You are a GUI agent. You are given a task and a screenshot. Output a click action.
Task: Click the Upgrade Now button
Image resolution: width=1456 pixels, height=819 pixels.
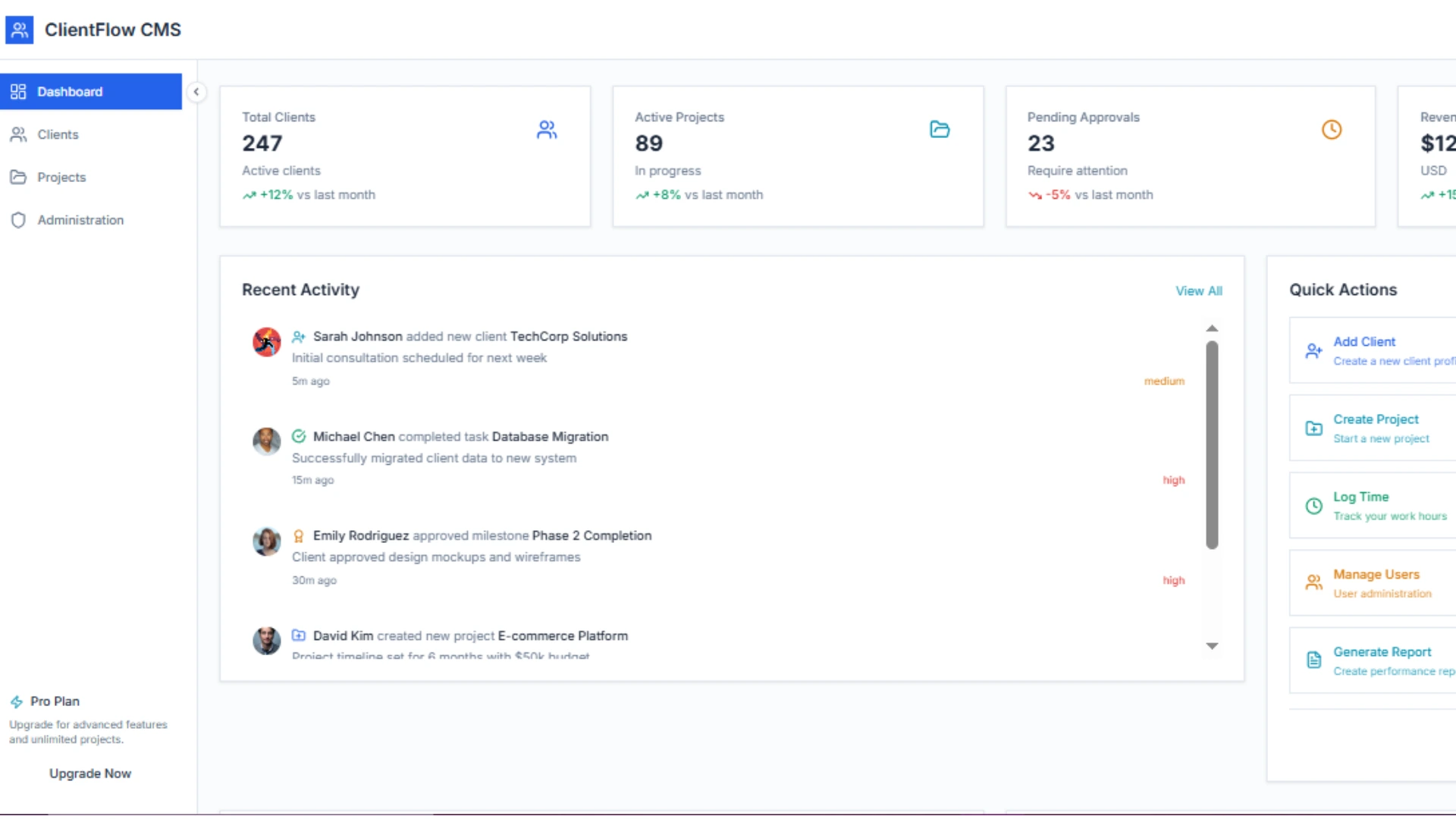pyautogui.click(x=90, y=773)
